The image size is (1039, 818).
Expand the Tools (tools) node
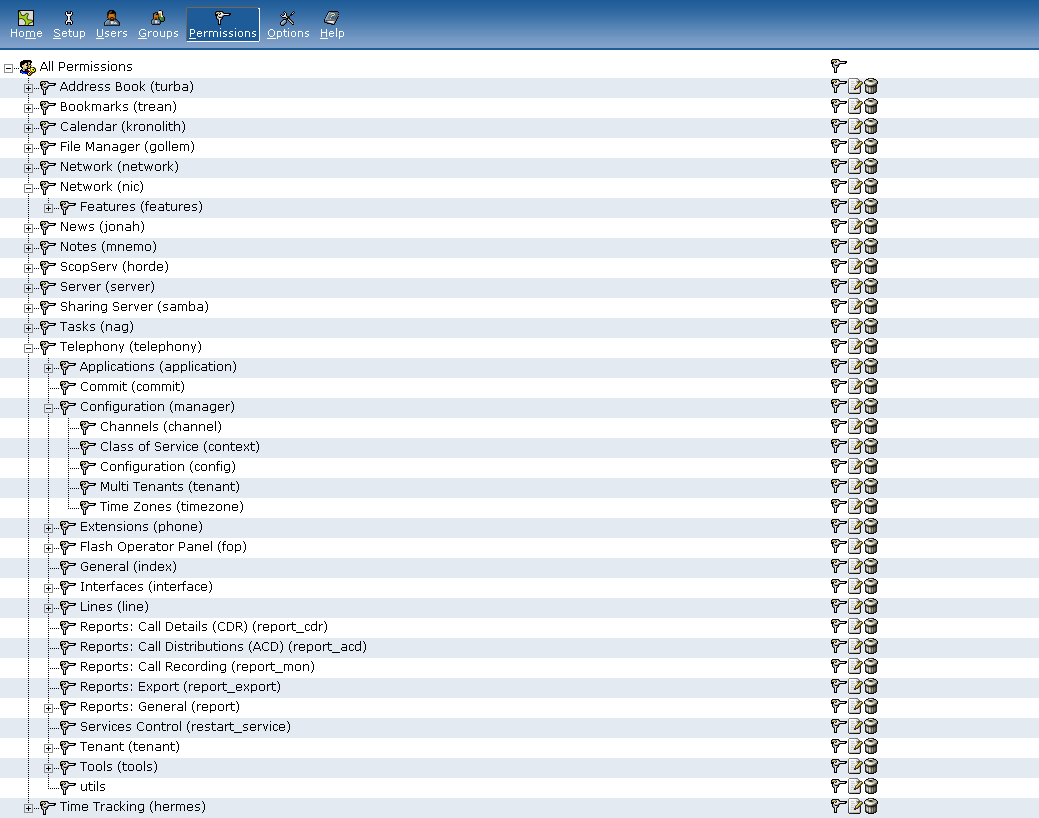48,768
